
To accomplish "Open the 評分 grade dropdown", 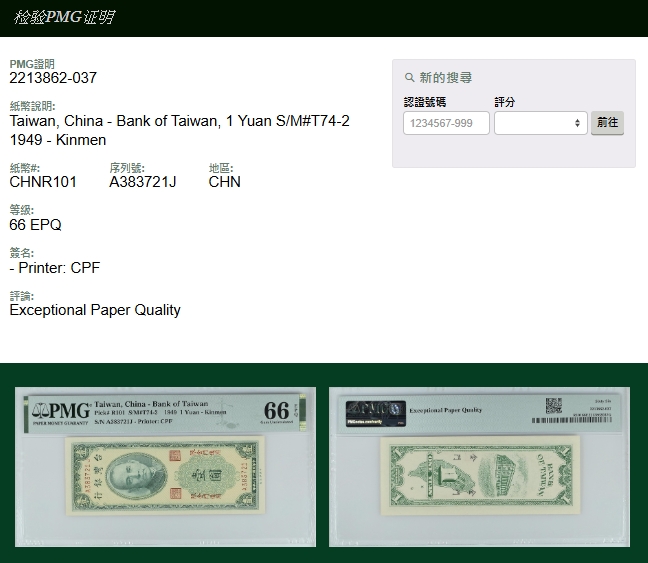I will pos(541,123).
